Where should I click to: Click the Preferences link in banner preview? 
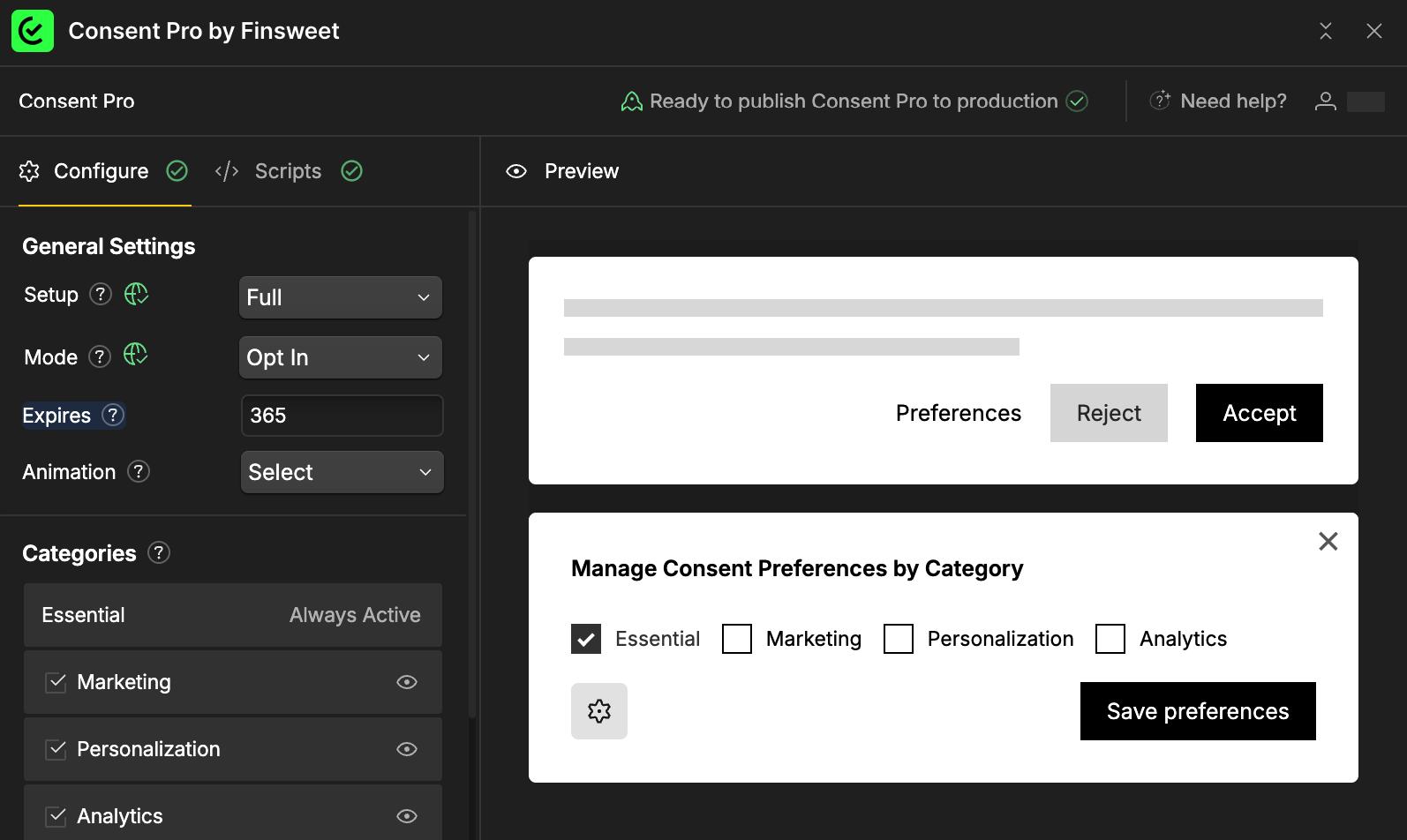959,413
